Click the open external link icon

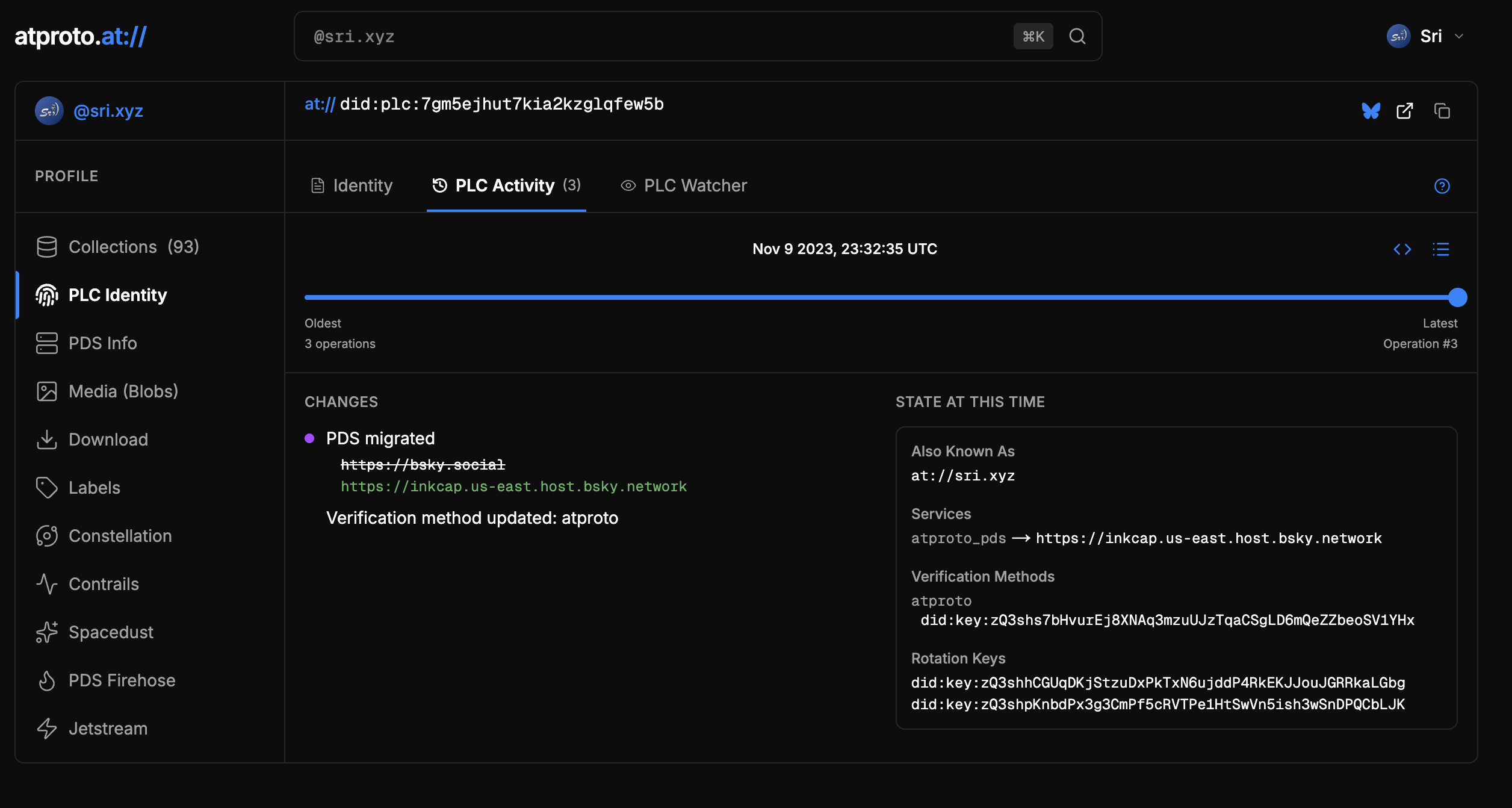1404,111
